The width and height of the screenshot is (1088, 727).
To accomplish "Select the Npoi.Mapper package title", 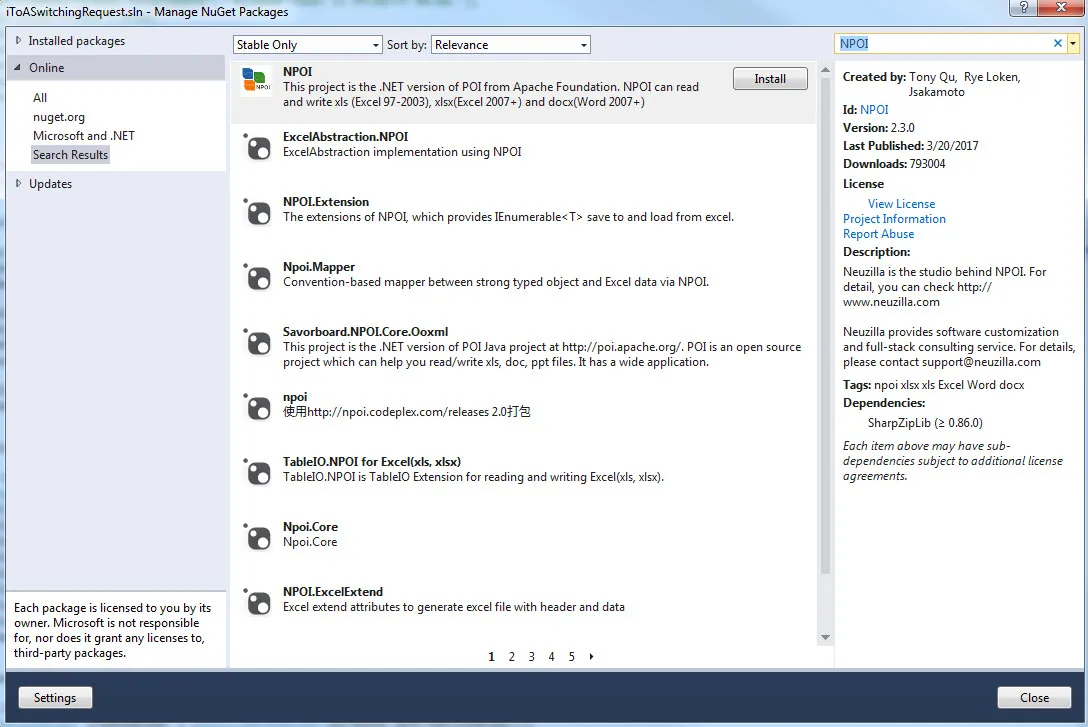I will pos(318,266).
